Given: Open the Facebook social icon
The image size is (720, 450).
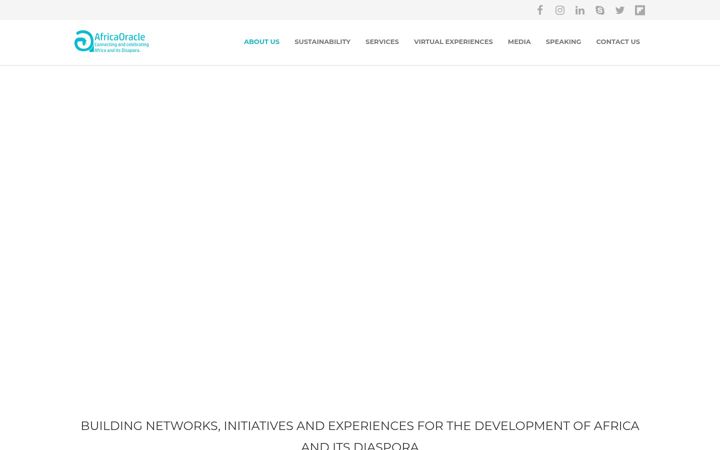Looking at the screenshot, I should pyautogui.click(x=540, y=10).
